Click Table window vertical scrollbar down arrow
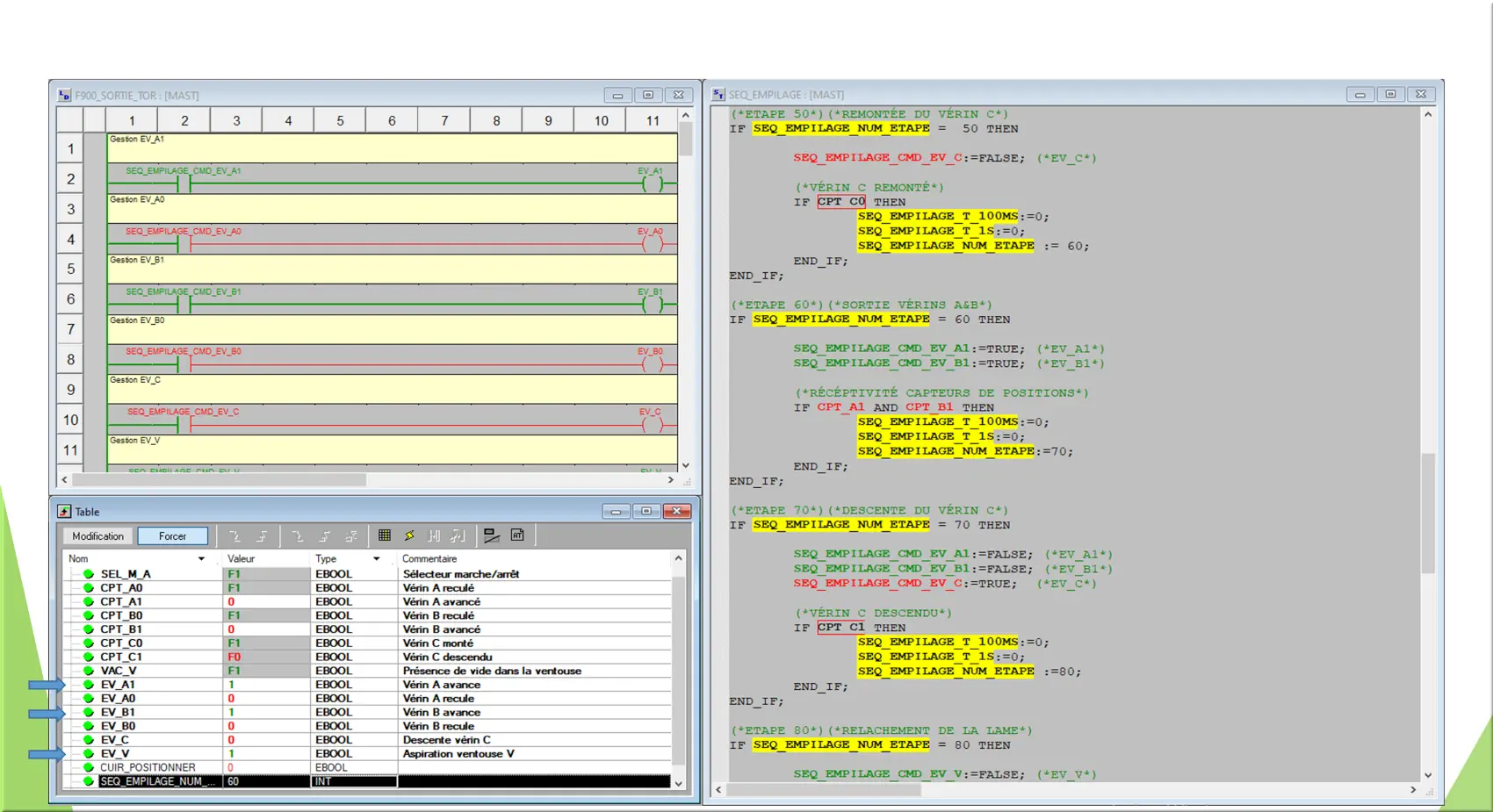Screen dimensions: 1493x812 coord(678,783)
